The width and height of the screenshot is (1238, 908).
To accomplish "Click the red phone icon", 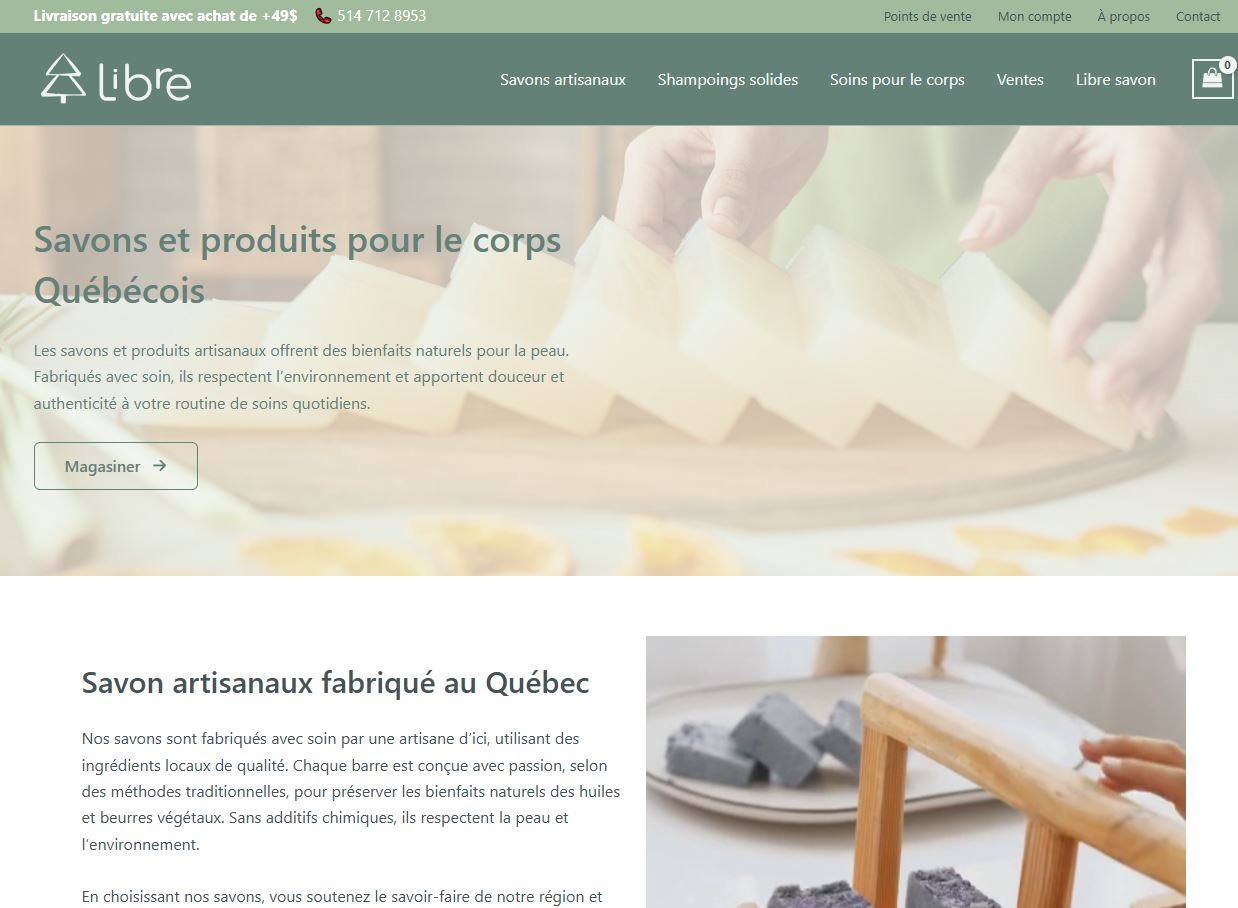I will [x=323, y=16].
